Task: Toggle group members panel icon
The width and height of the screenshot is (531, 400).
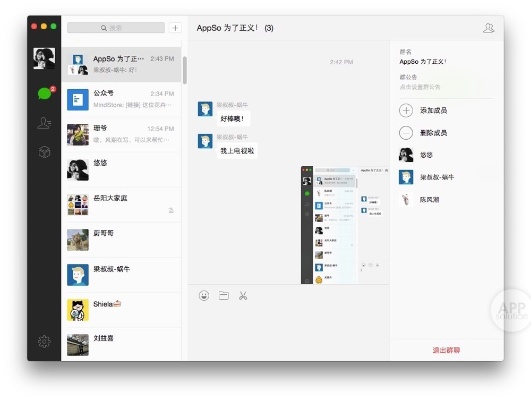Action: coord(488,28)
